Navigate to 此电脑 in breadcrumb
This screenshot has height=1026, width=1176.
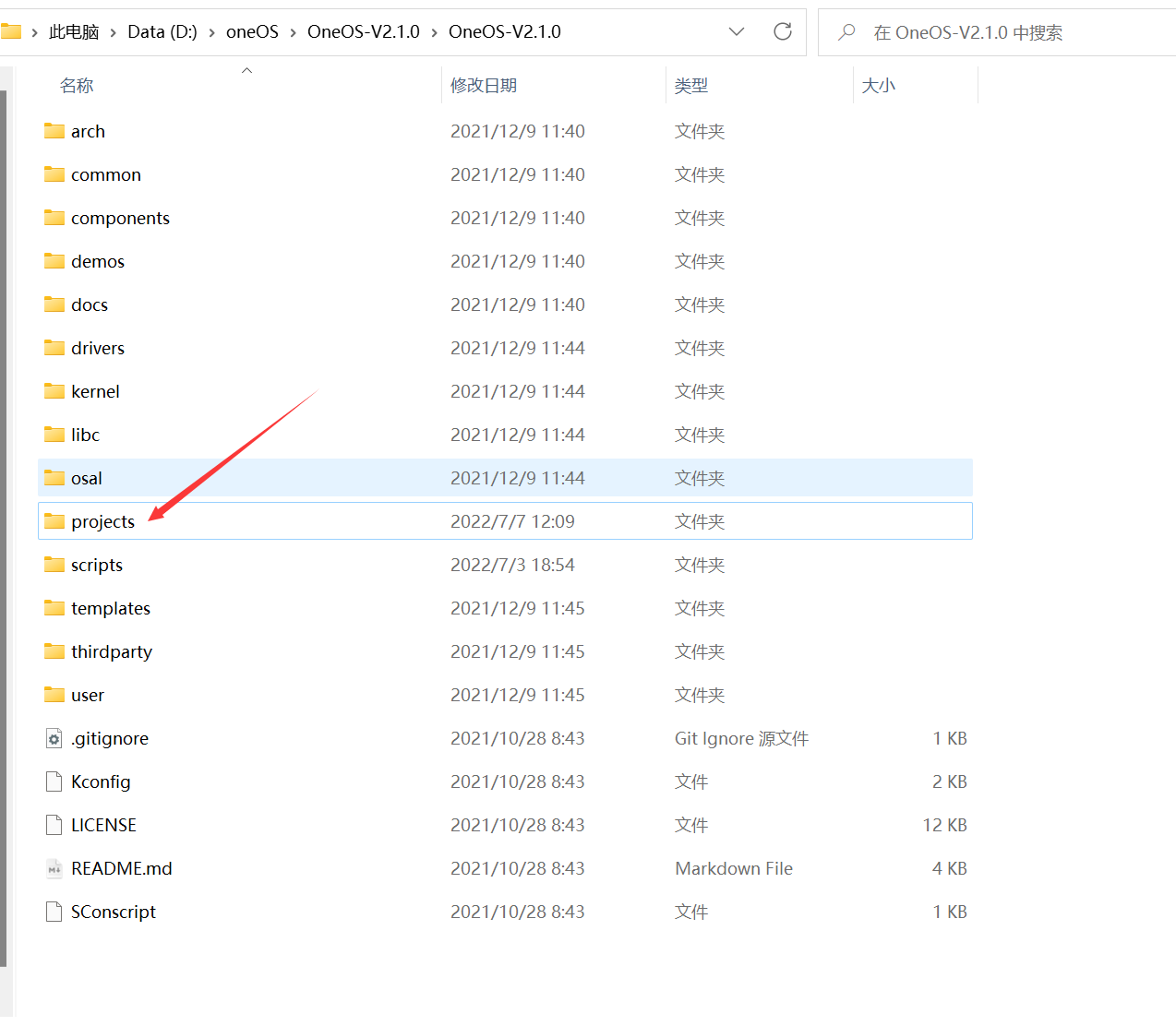point(74,31)
